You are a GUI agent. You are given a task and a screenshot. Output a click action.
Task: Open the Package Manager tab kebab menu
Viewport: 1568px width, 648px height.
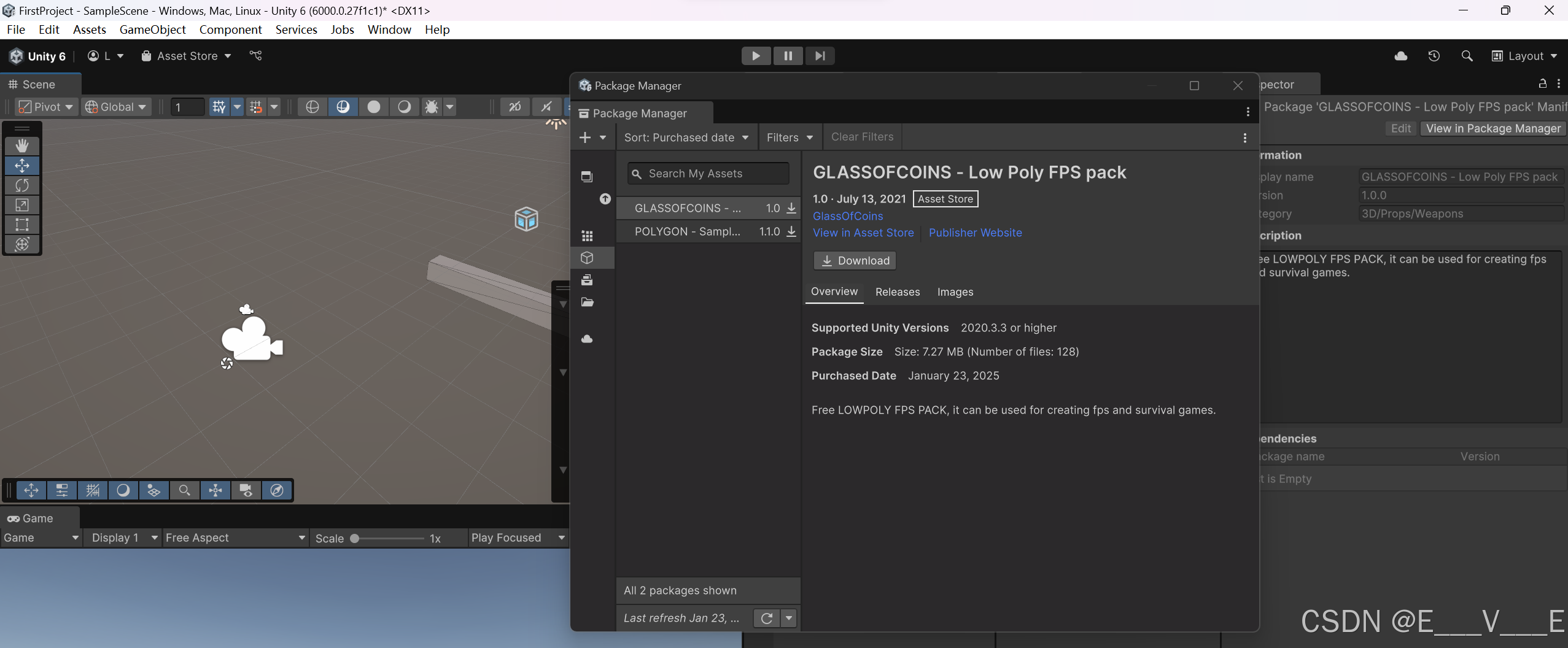coord(1248,112)
